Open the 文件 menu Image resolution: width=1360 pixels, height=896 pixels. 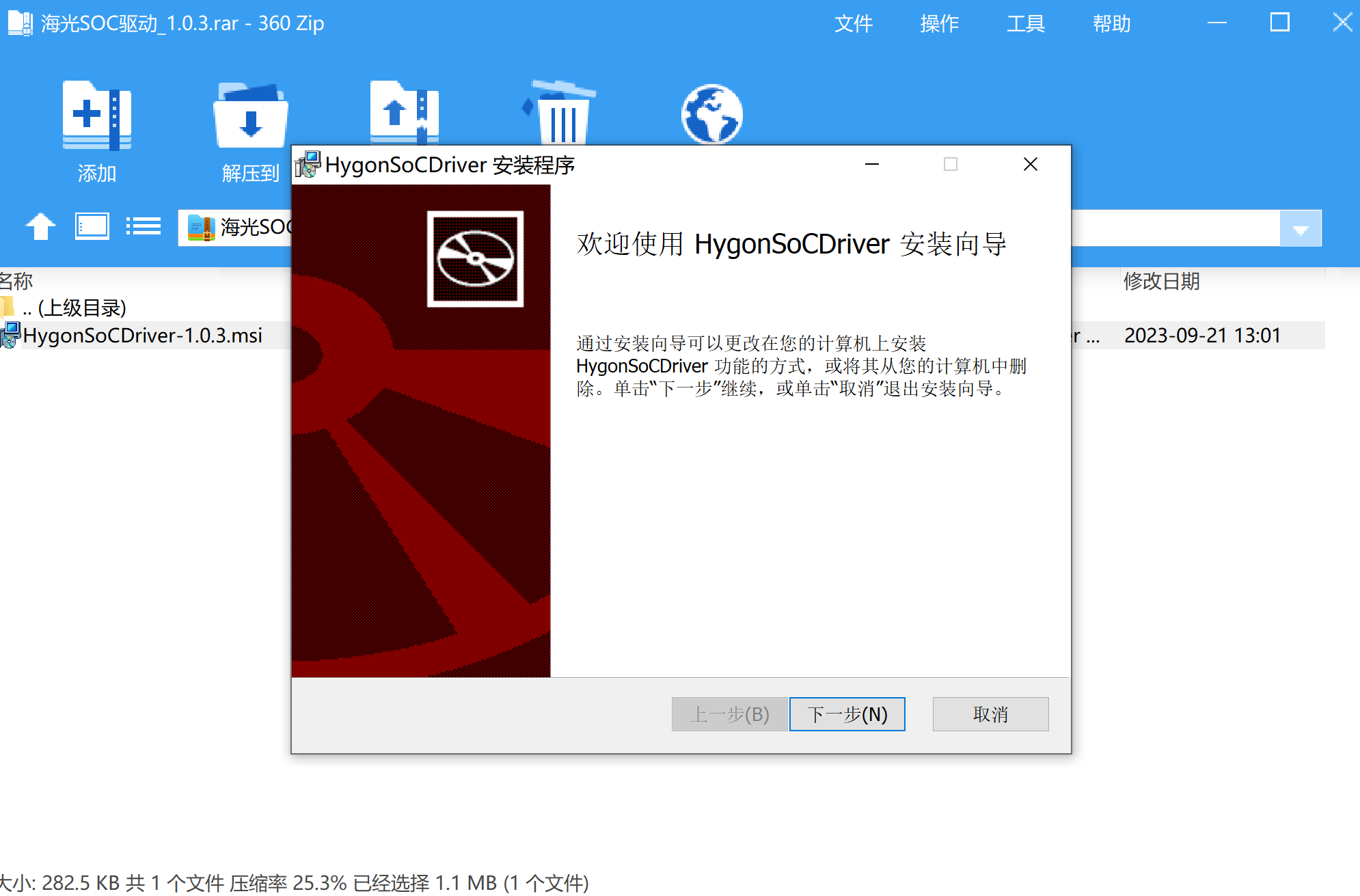854,24
